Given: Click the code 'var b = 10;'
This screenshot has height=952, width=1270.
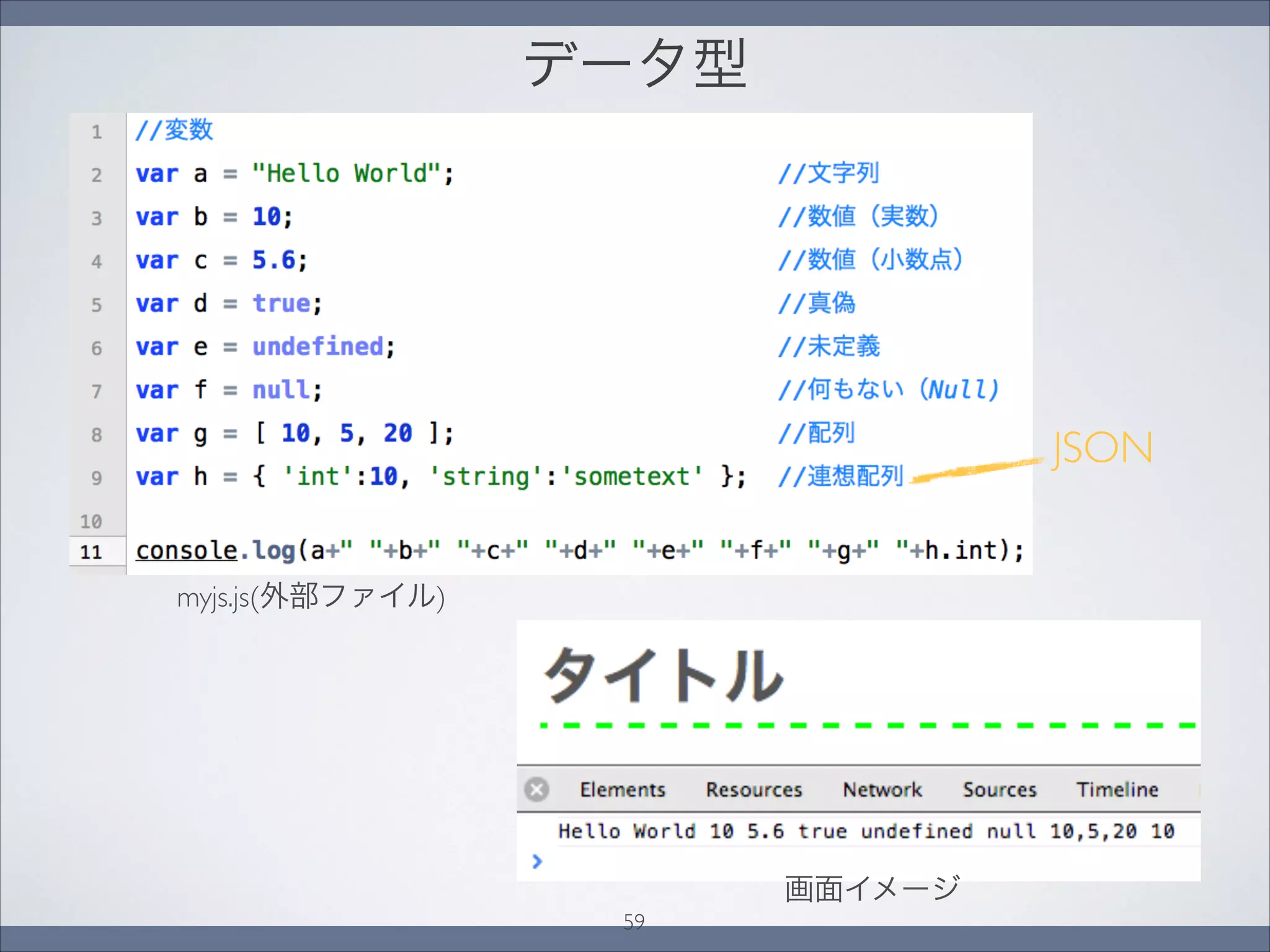Looking at the screenshot, I should pyautogui.click(x=215, y=217).
